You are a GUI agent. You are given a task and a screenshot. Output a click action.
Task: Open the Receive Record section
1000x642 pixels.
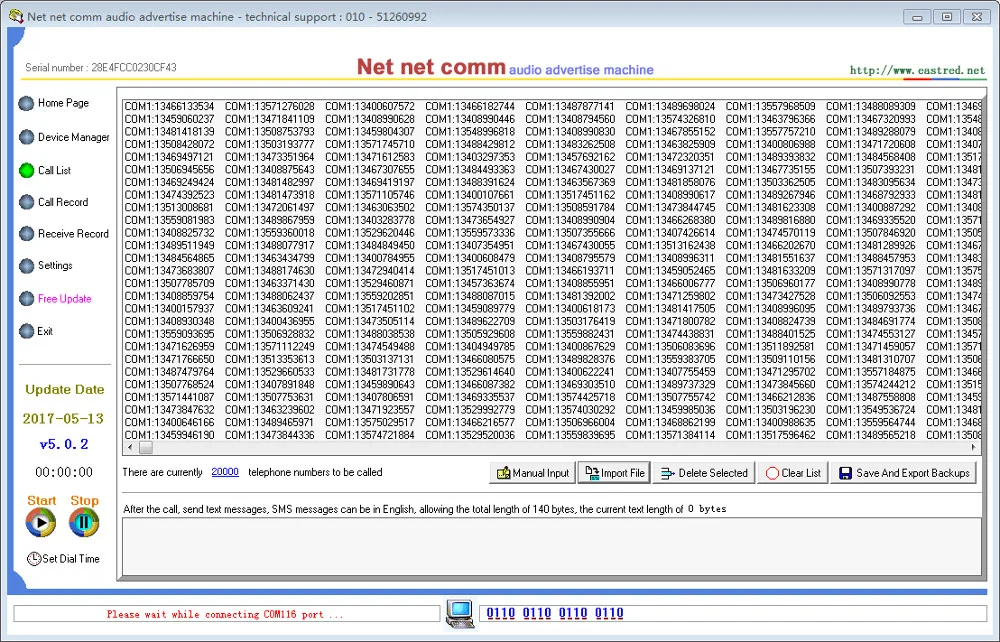[73, 234]
